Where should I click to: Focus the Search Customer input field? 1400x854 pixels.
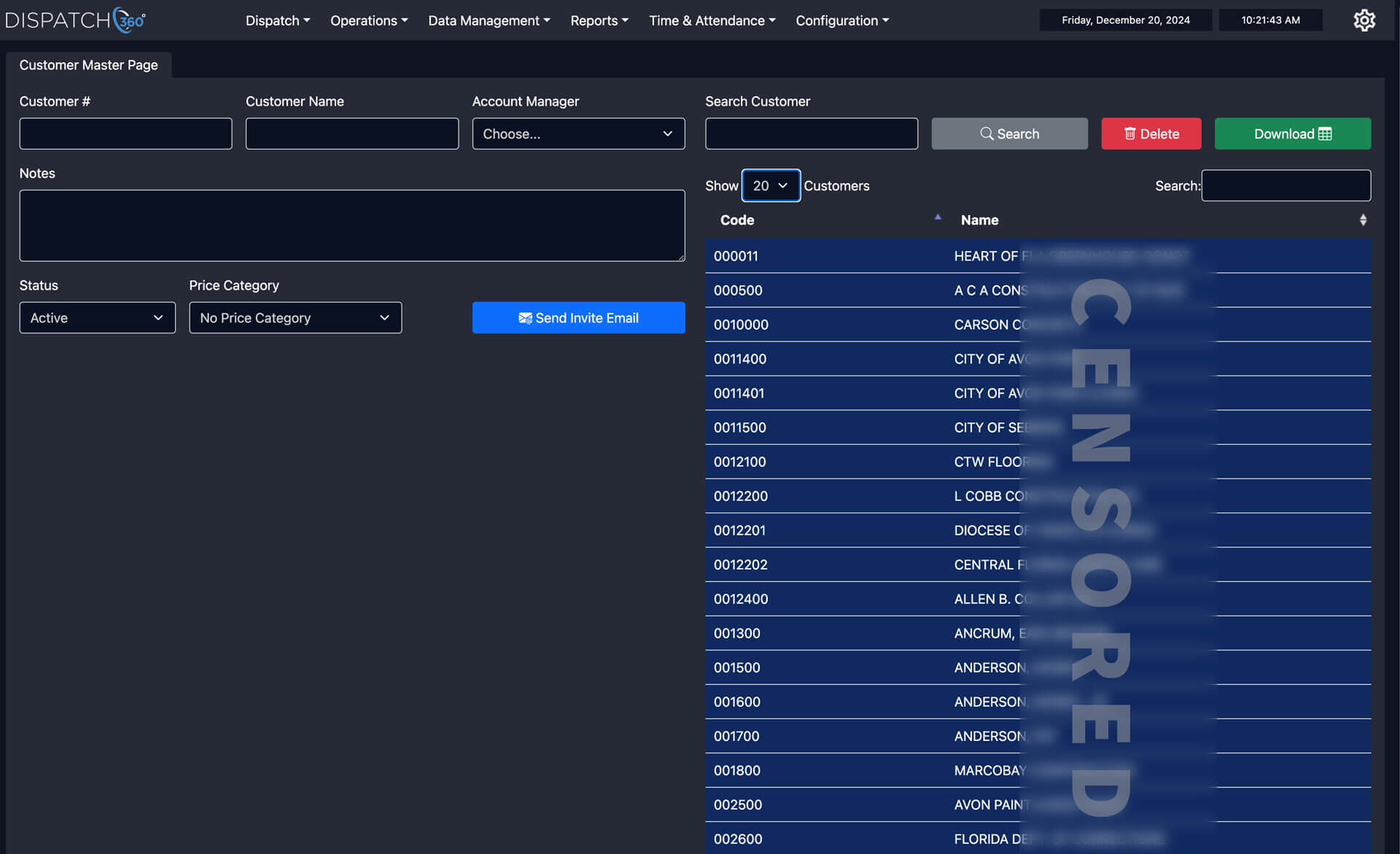tap(812, 133)
